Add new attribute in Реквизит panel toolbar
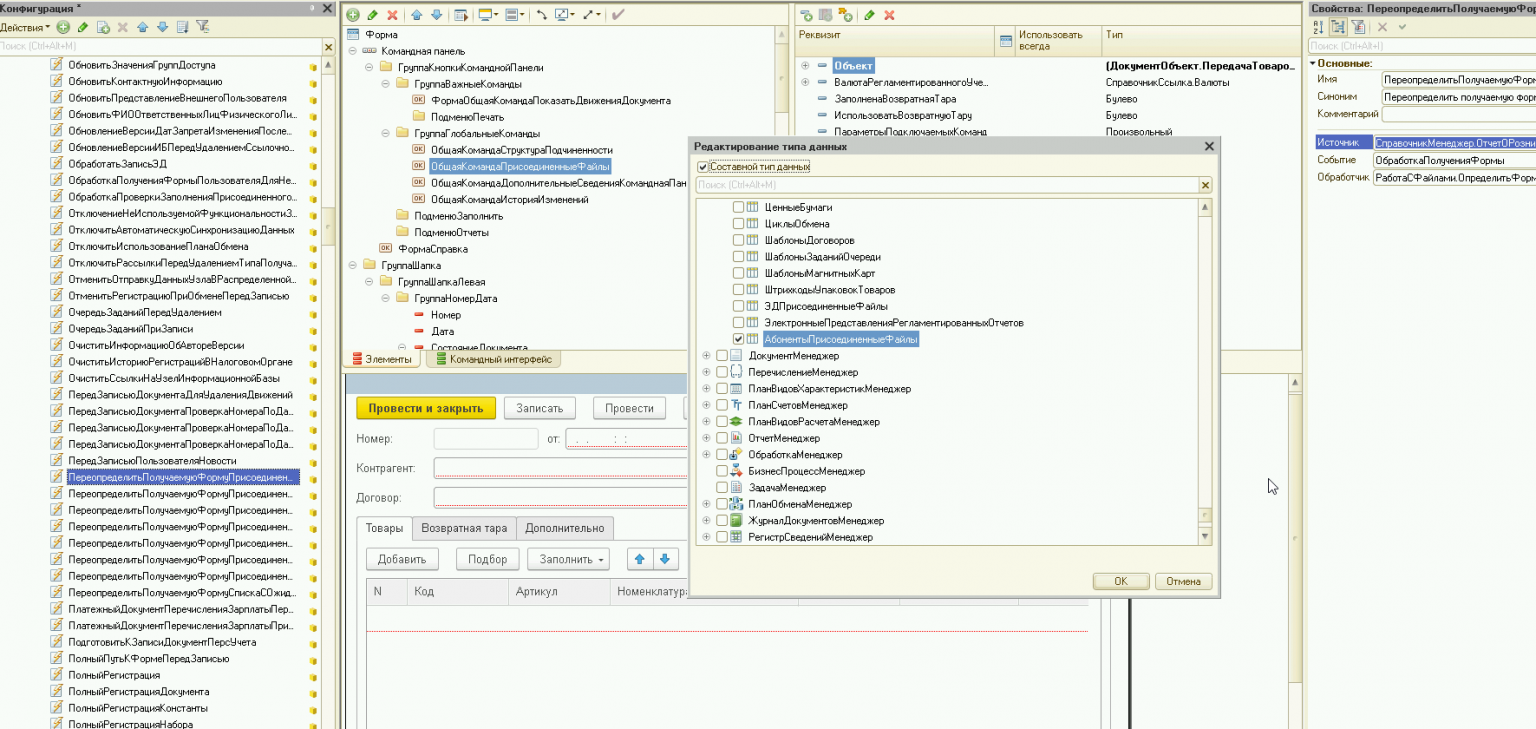Image resolution: width=1536 pixels, height=729 pixels. pyautogui.click(x=806, y=15)
